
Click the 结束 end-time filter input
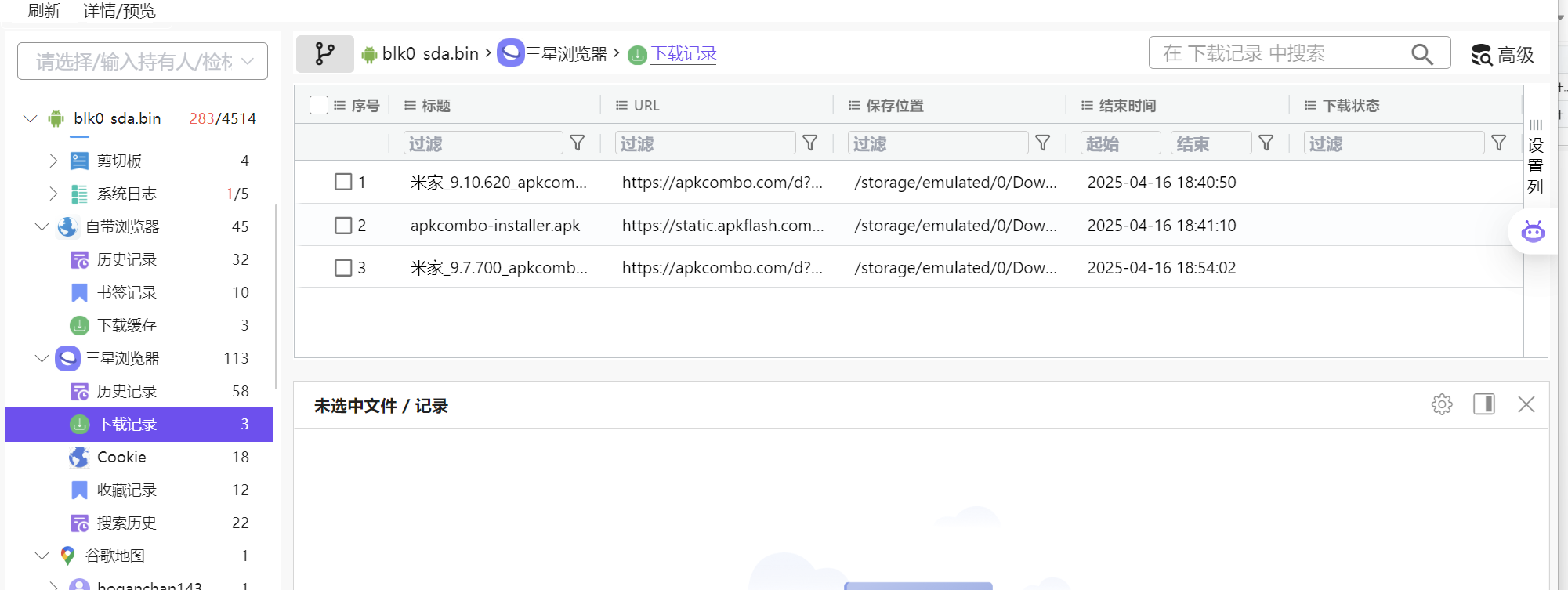click(x=1211, y=143)
